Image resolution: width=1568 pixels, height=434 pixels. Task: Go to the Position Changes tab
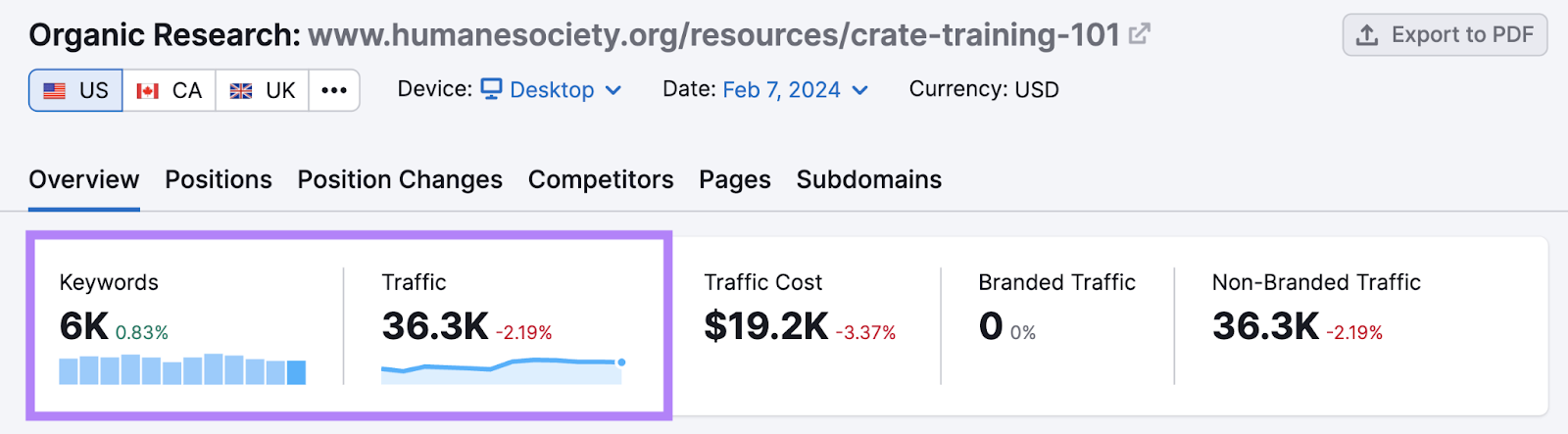point(400,180)
